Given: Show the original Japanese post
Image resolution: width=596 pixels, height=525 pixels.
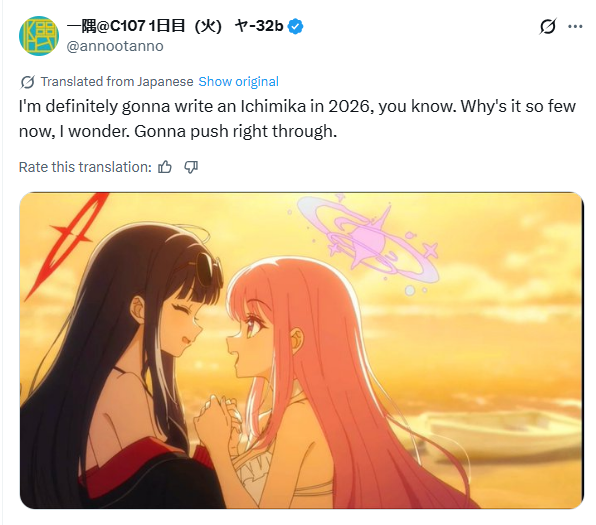Looking at the screenshot, I should pyautogui.click(x=238, y=82).
